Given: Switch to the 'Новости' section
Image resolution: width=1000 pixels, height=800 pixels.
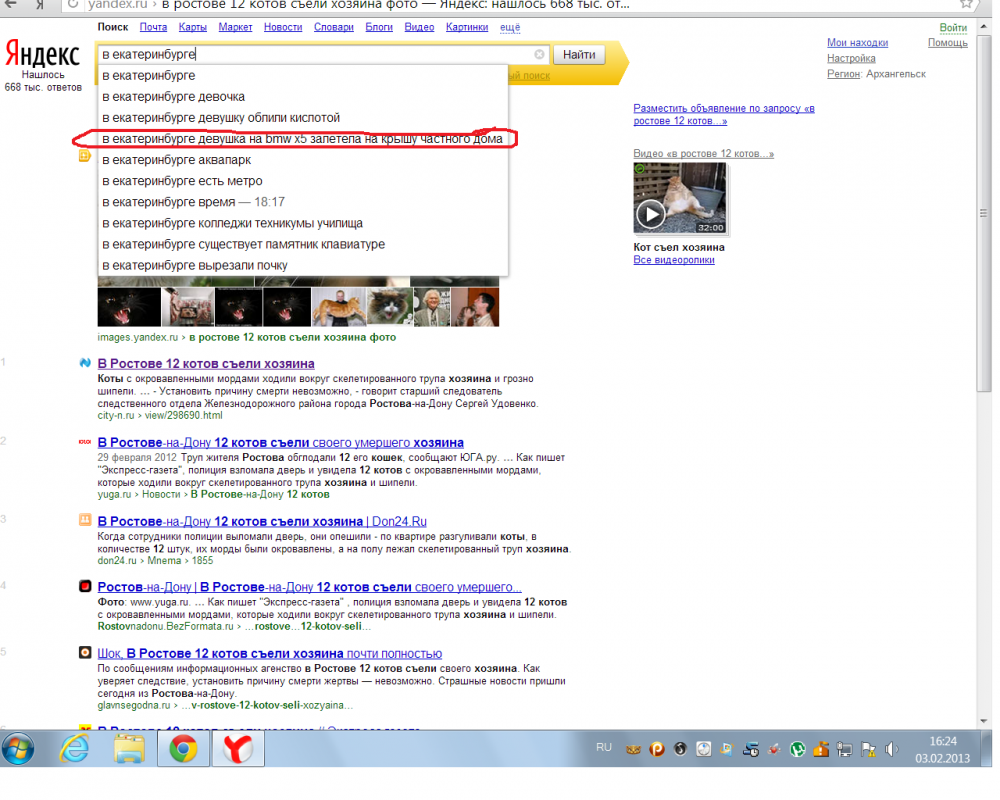Looking at the screenshot, I should click(x=283, y=27).
